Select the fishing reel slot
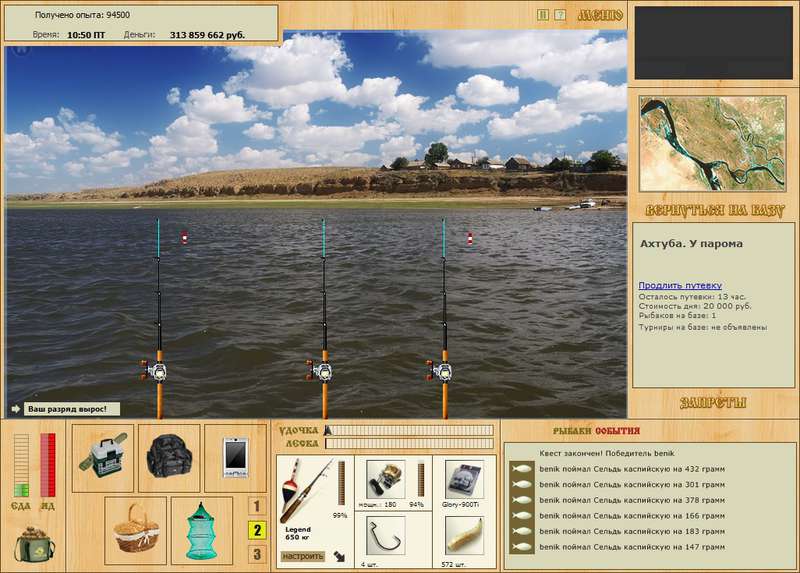This screenshot has height=573, width=800. 386,480
